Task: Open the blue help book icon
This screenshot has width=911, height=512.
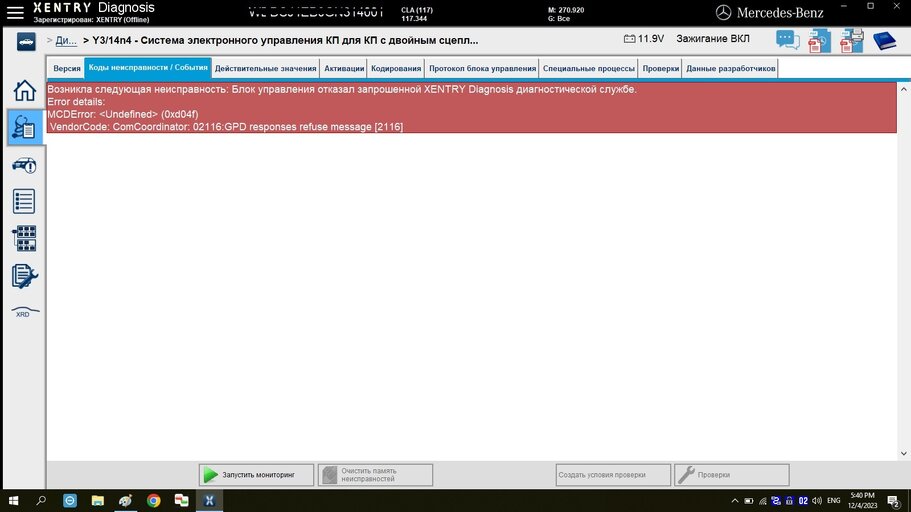Action: [884, 41]
